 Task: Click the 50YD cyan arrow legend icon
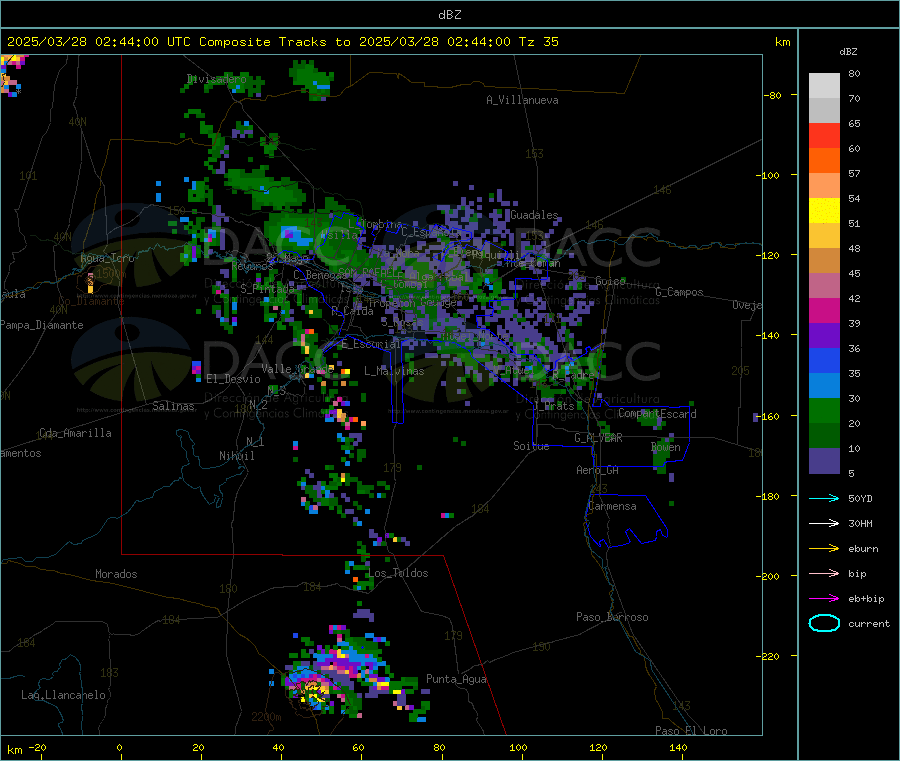pos(824,498)
